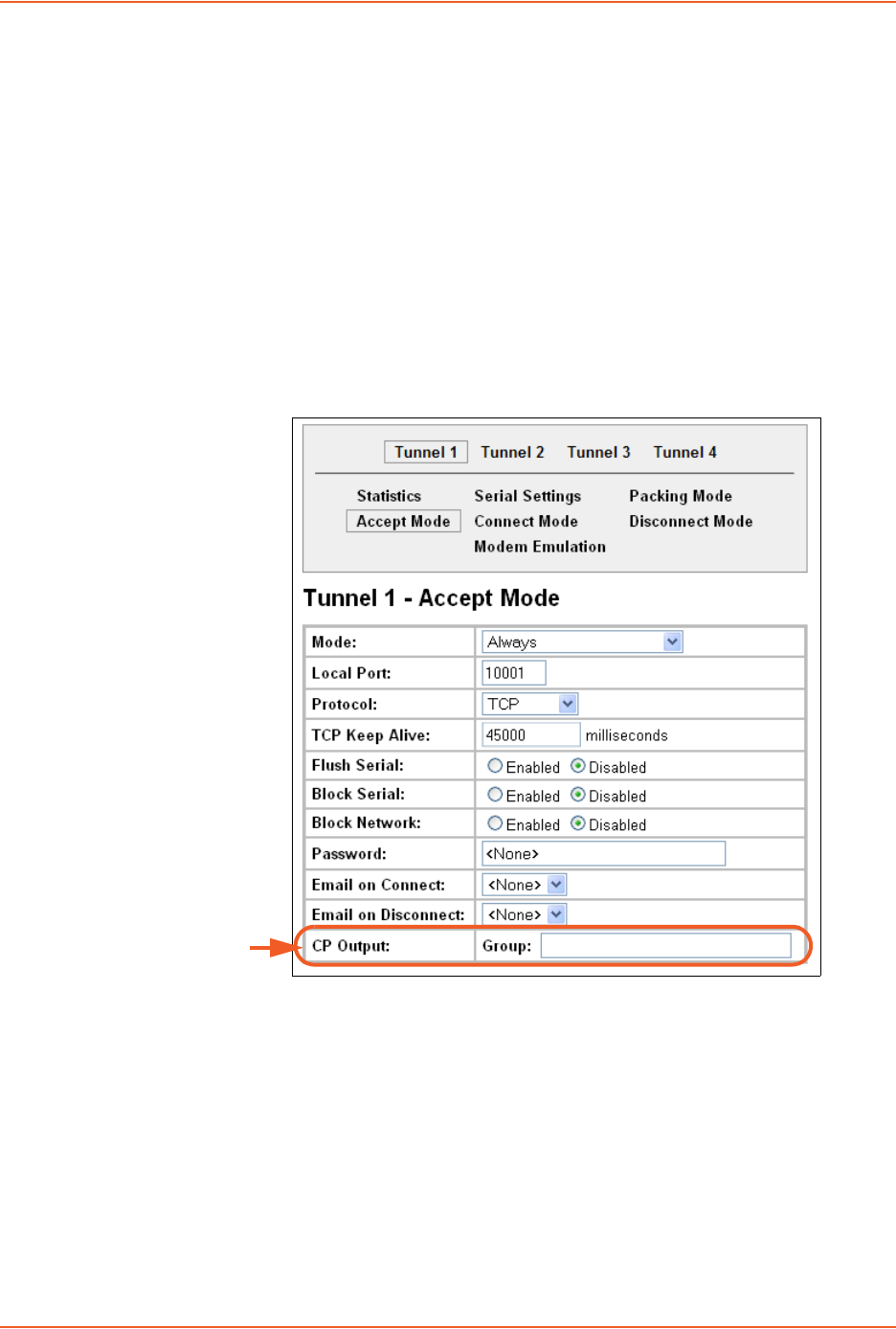Open the Modem Emulation link

click(540, 547)
